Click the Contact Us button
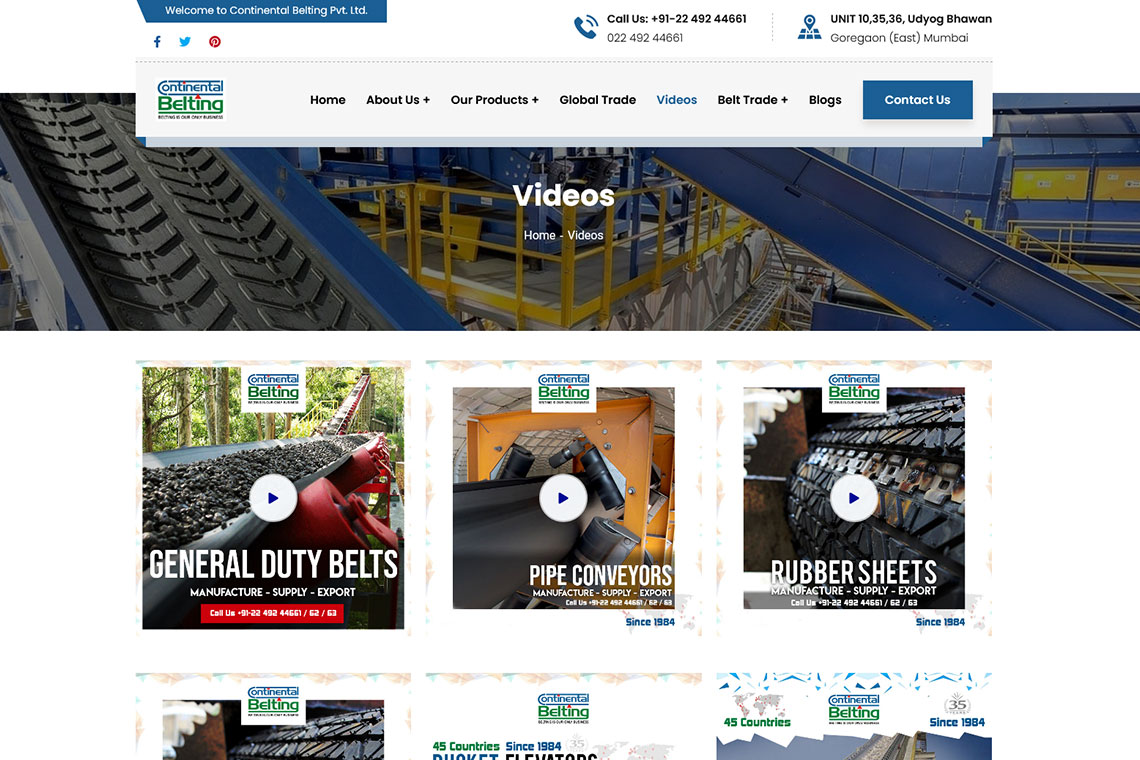This screenshot has width=1140, height=760. [x=917, y=99]
